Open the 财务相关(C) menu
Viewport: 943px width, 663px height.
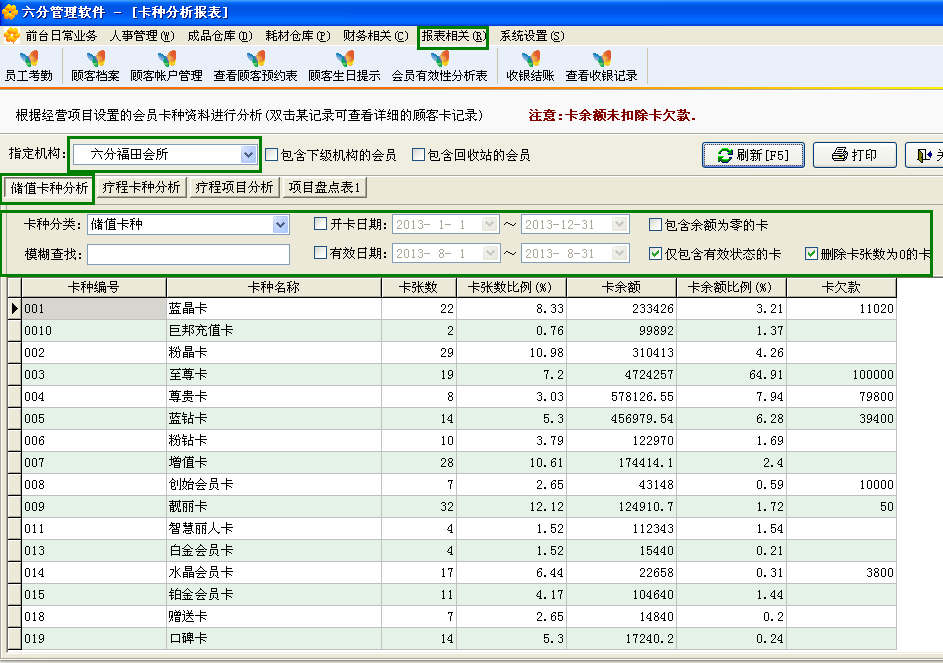click(x=375, y=36)
